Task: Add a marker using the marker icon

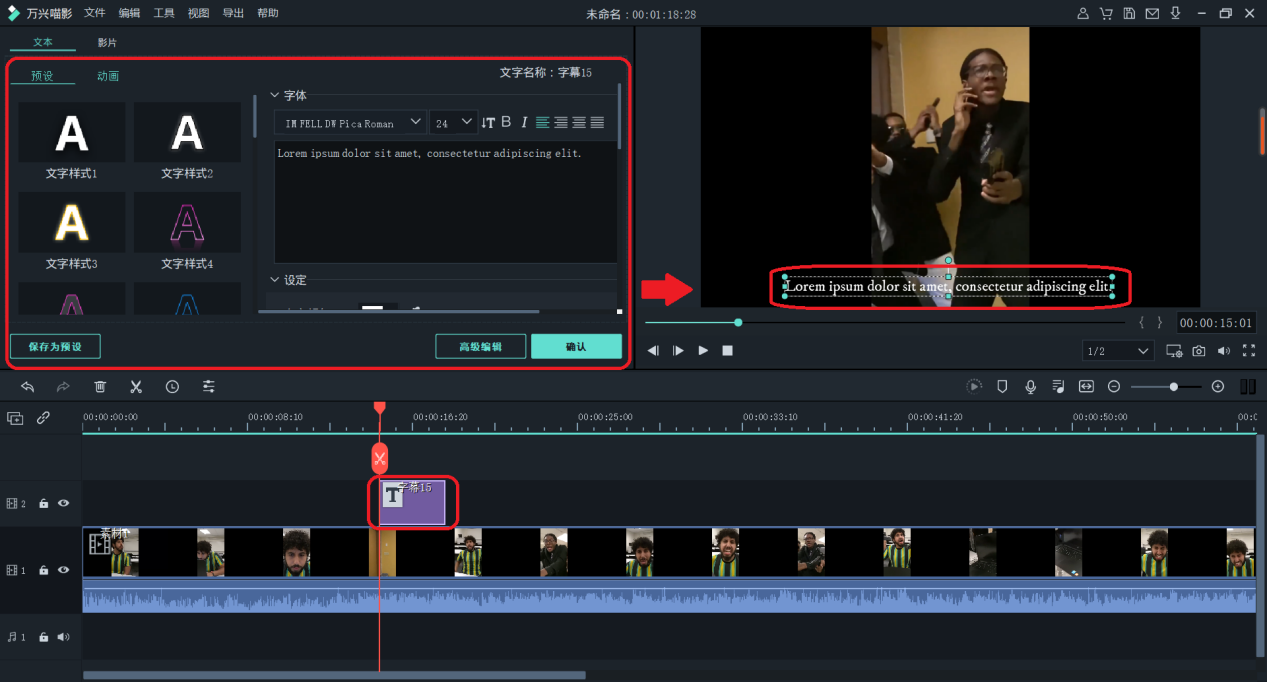Action: pyautogui.click(x=1002, y=386)
